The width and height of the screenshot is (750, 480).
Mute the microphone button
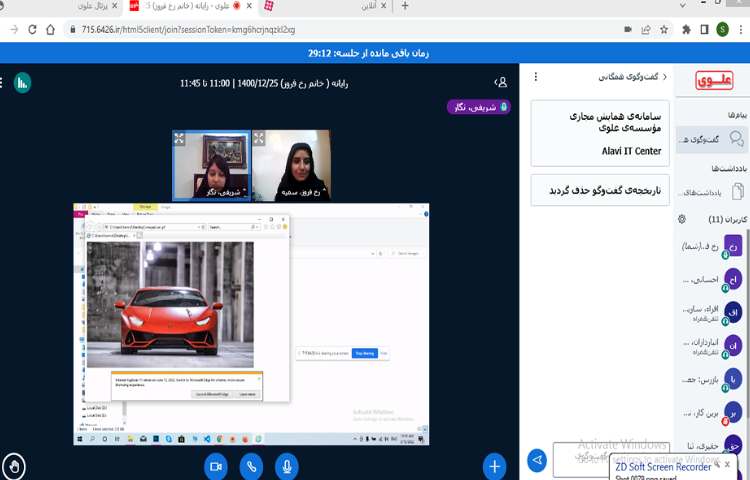click(x=287, y=465)
